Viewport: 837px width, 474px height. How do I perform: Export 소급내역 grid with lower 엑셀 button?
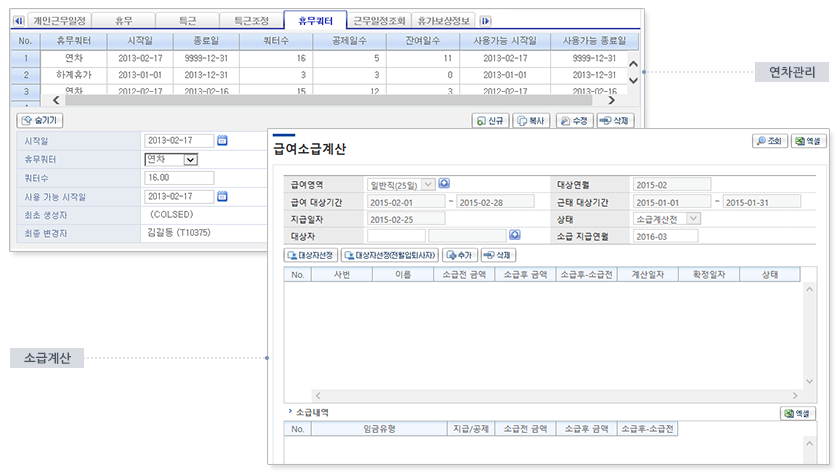click(x=797, y=413)
